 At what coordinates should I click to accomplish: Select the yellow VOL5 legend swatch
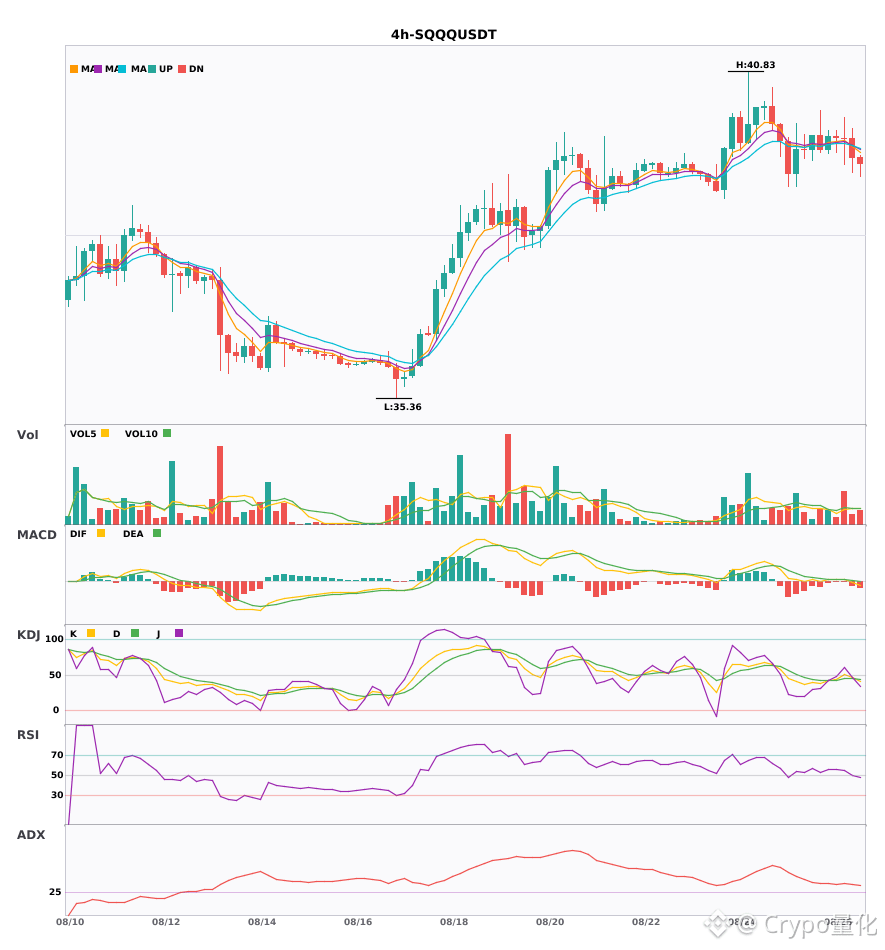click(x=105, y=433)
